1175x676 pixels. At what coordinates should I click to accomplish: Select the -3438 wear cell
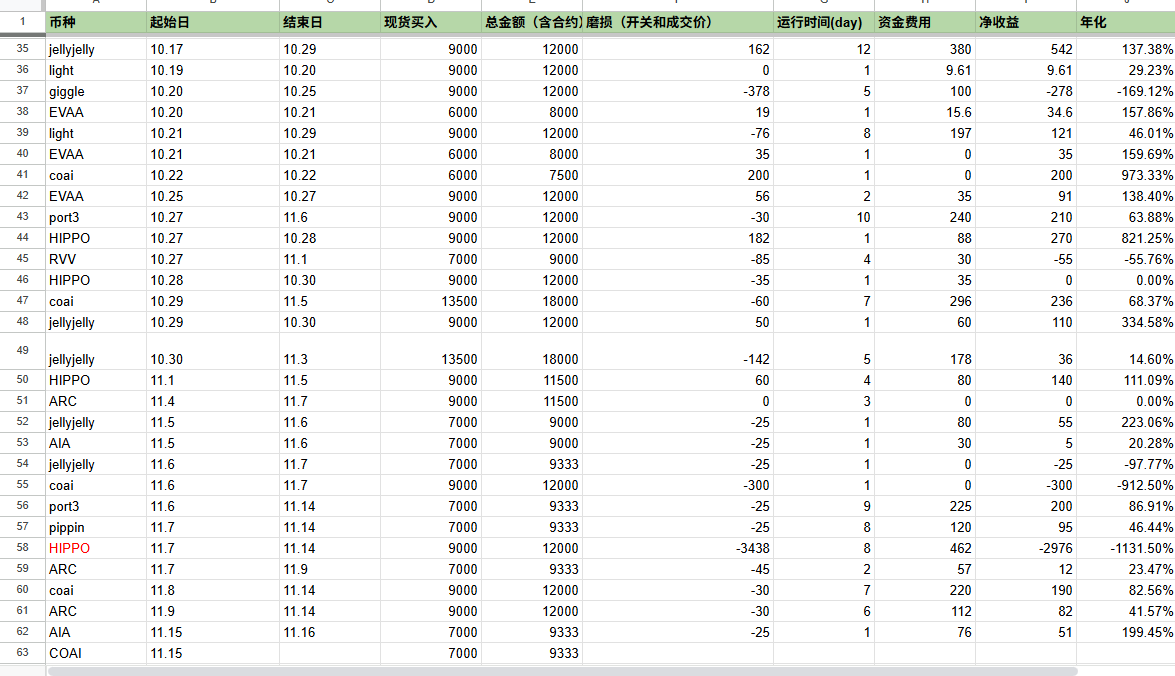point(678,548)
